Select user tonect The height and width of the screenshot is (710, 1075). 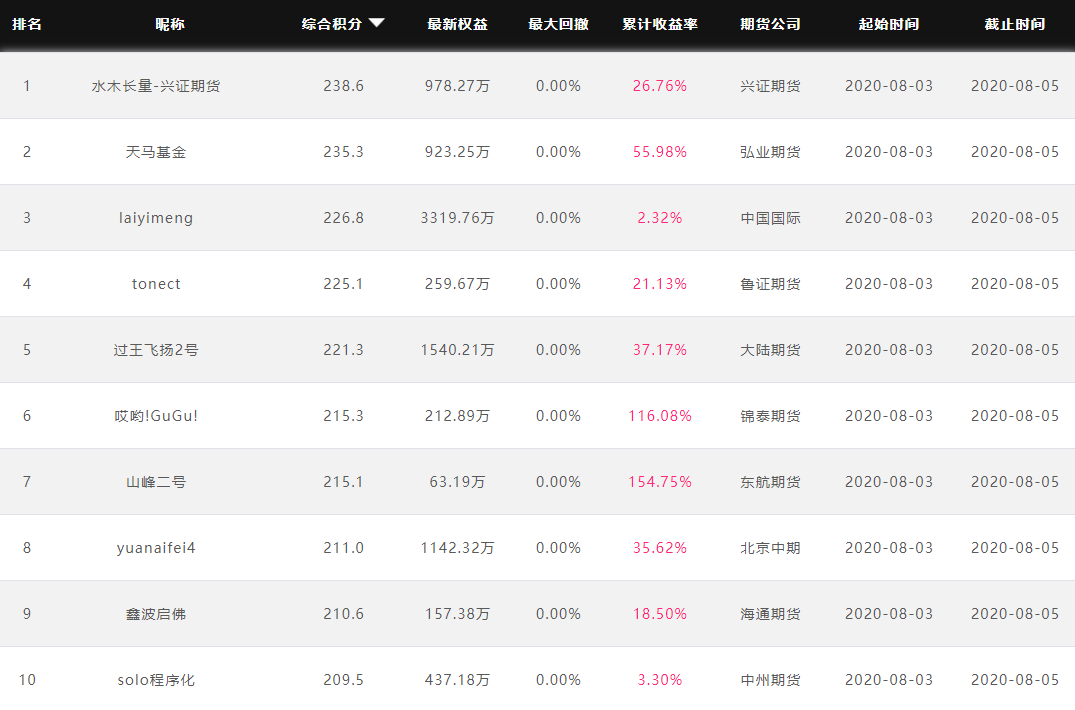tap(156, 284)
